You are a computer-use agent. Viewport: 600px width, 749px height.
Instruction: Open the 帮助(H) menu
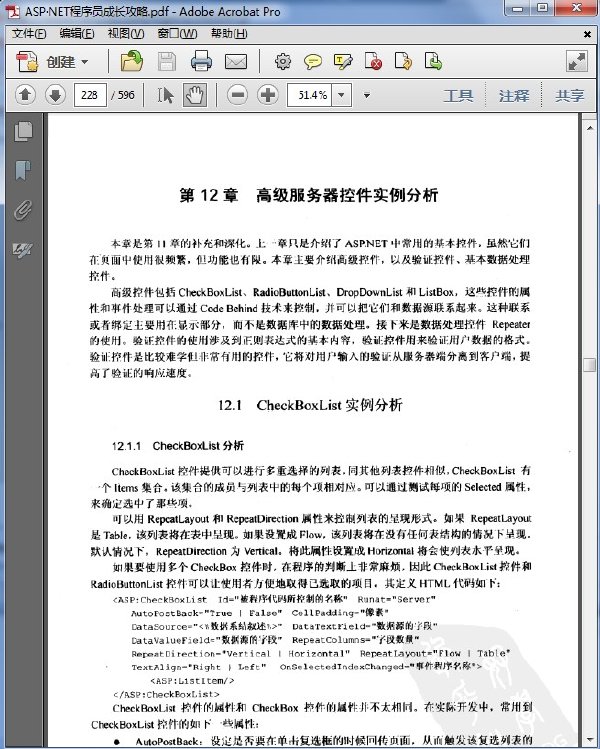point(229,33)
